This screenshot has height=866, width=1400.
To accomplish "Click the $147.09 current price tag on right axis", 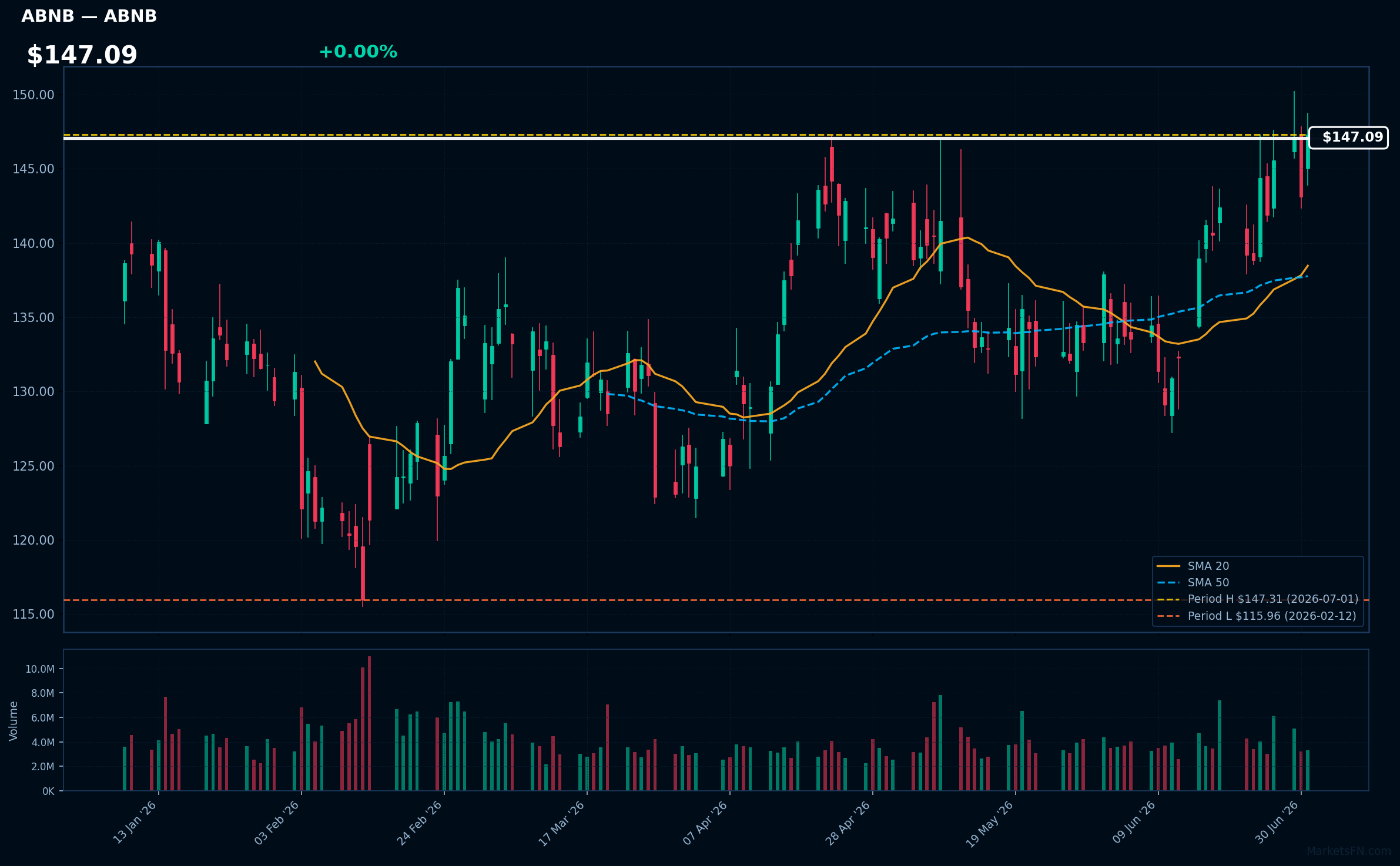I will pos(1348,137).
